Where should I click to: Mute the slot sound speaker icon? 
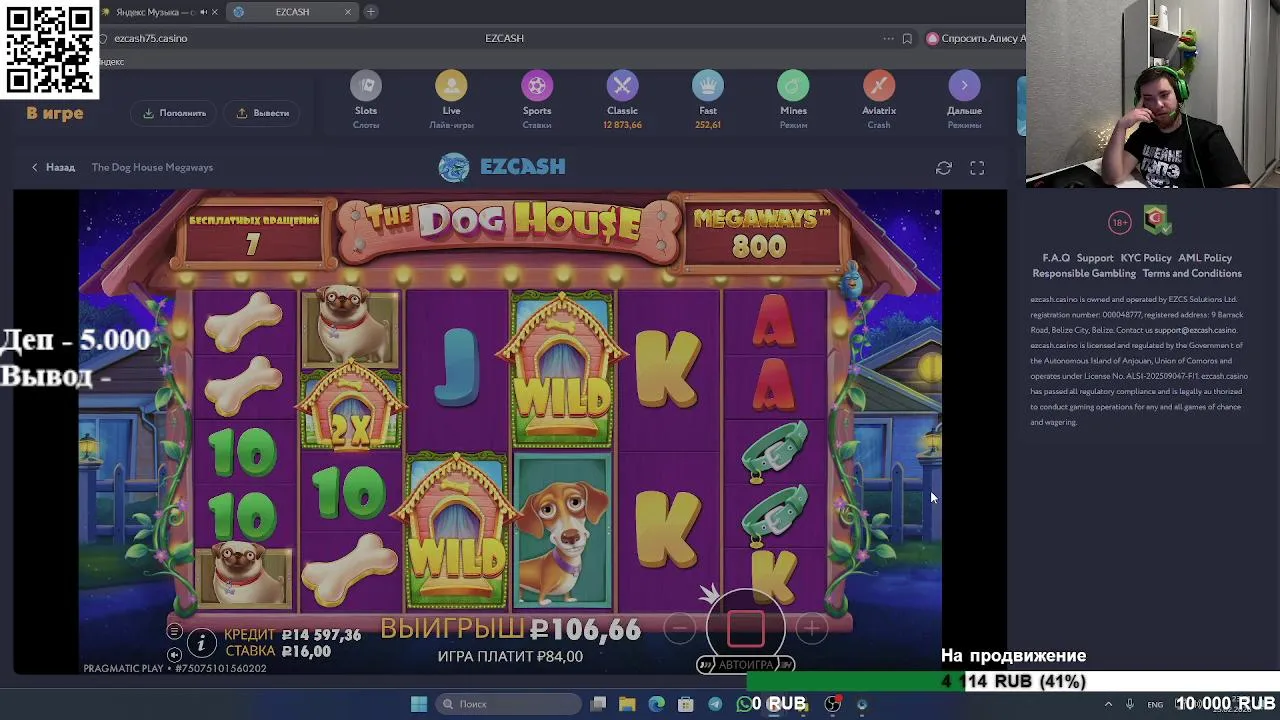click(x=174, y=654)
